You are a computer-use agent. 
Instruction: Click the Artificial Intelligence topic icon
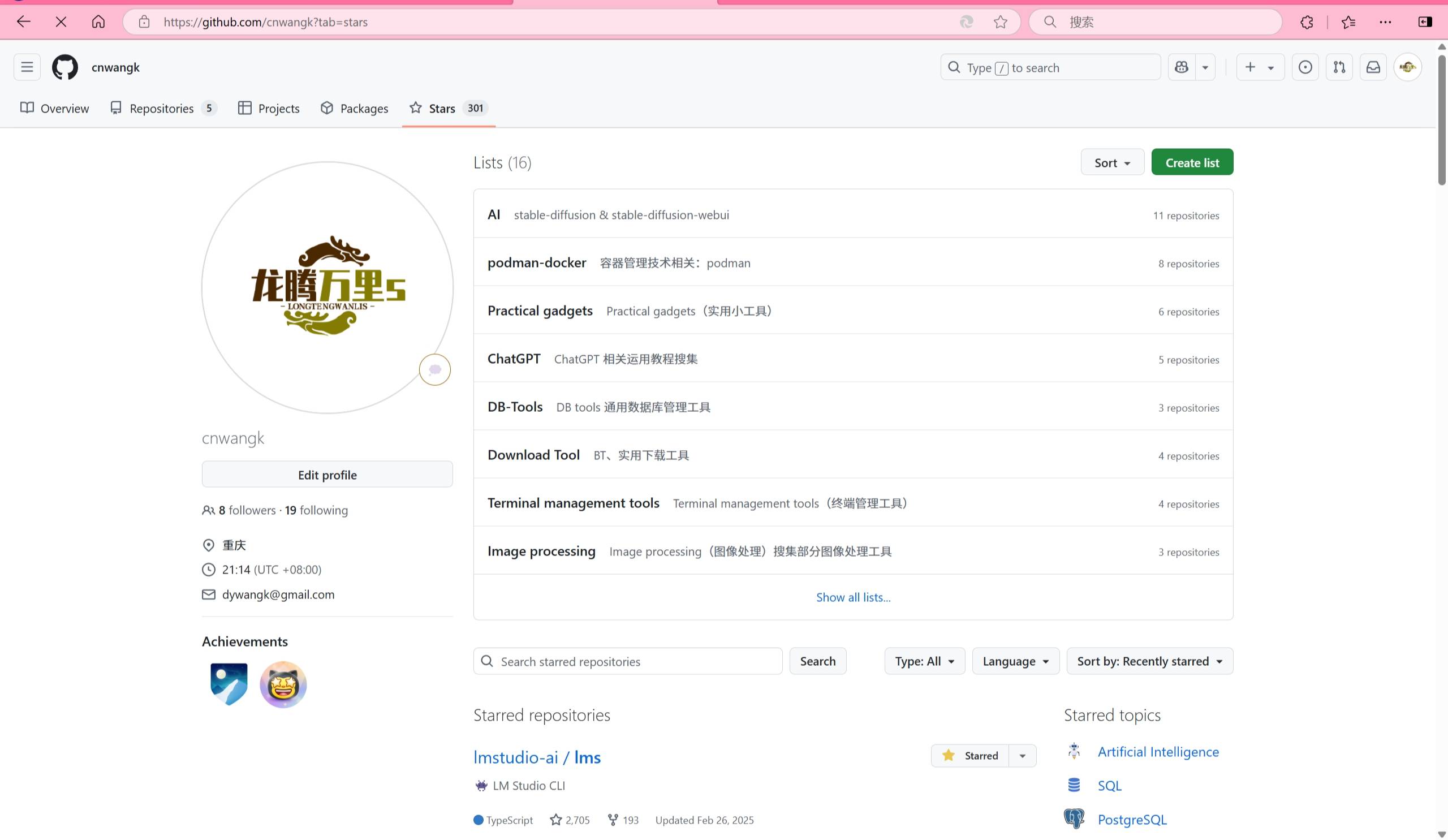pyautogui.click(x=1074, y=751)
